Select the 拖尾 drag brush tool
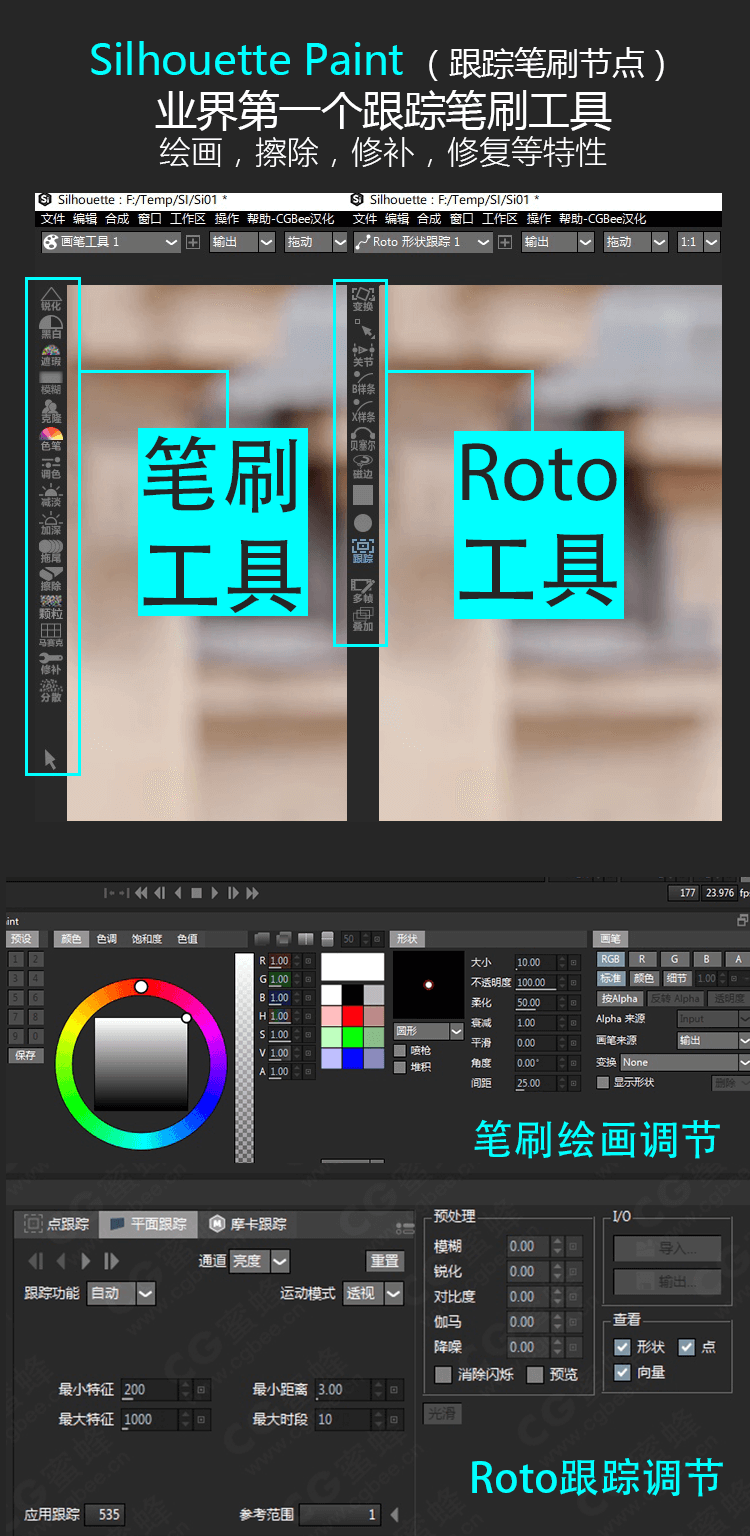Viewport: 750px width, 1536px height. pyautogui.click(x=50, y=550)
